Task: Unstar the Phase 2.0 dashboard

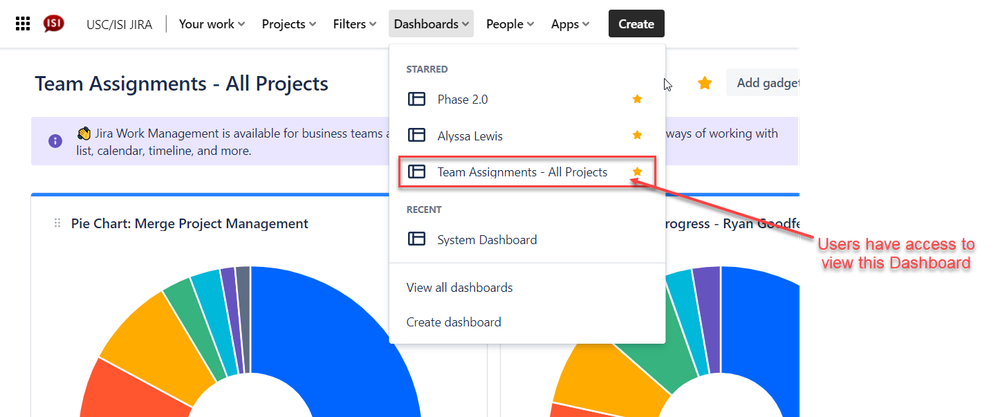Action: tap(637, 99)
